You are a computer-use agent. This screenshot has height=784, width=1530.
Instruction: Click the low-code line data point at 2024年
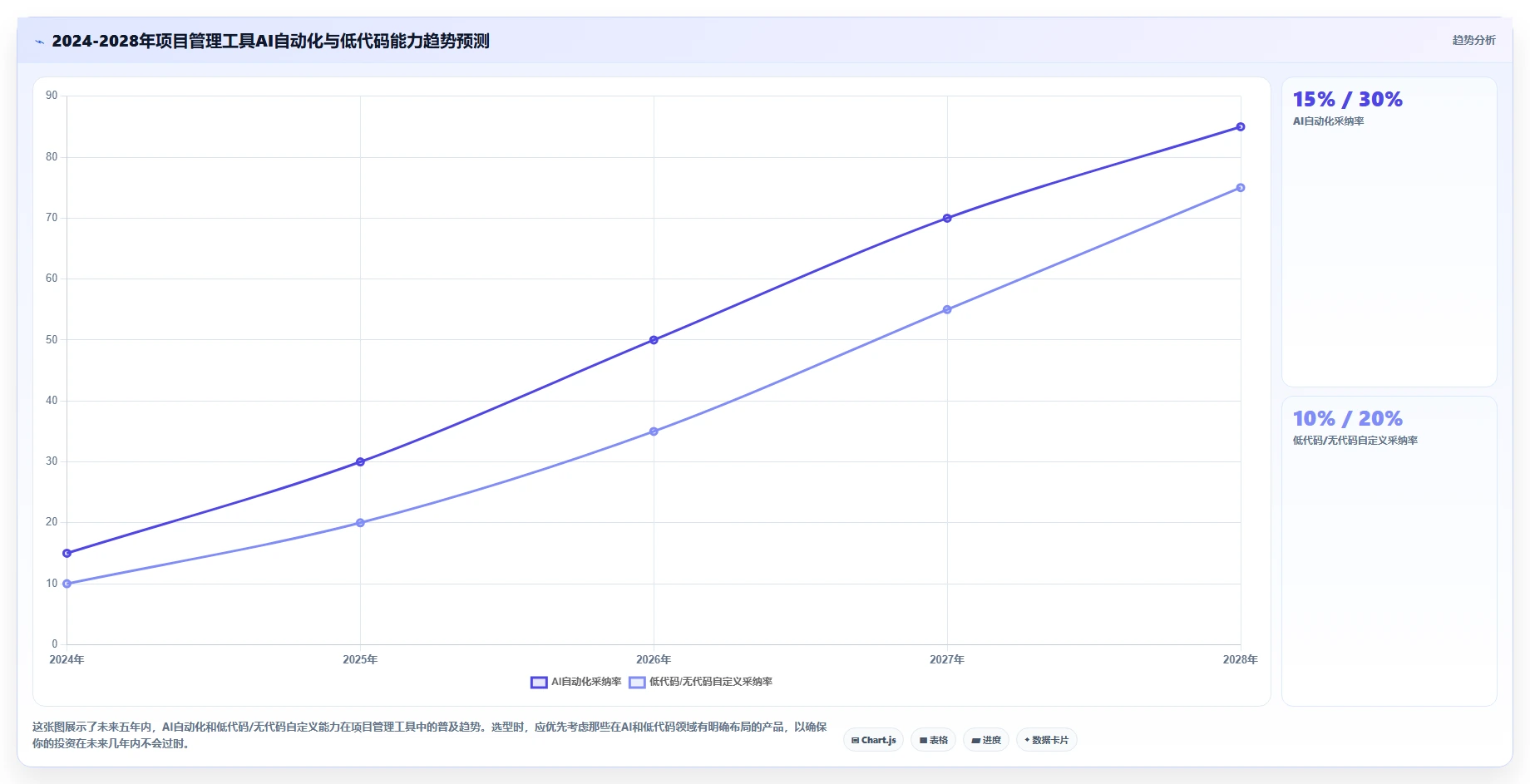(x=67, y=584)
